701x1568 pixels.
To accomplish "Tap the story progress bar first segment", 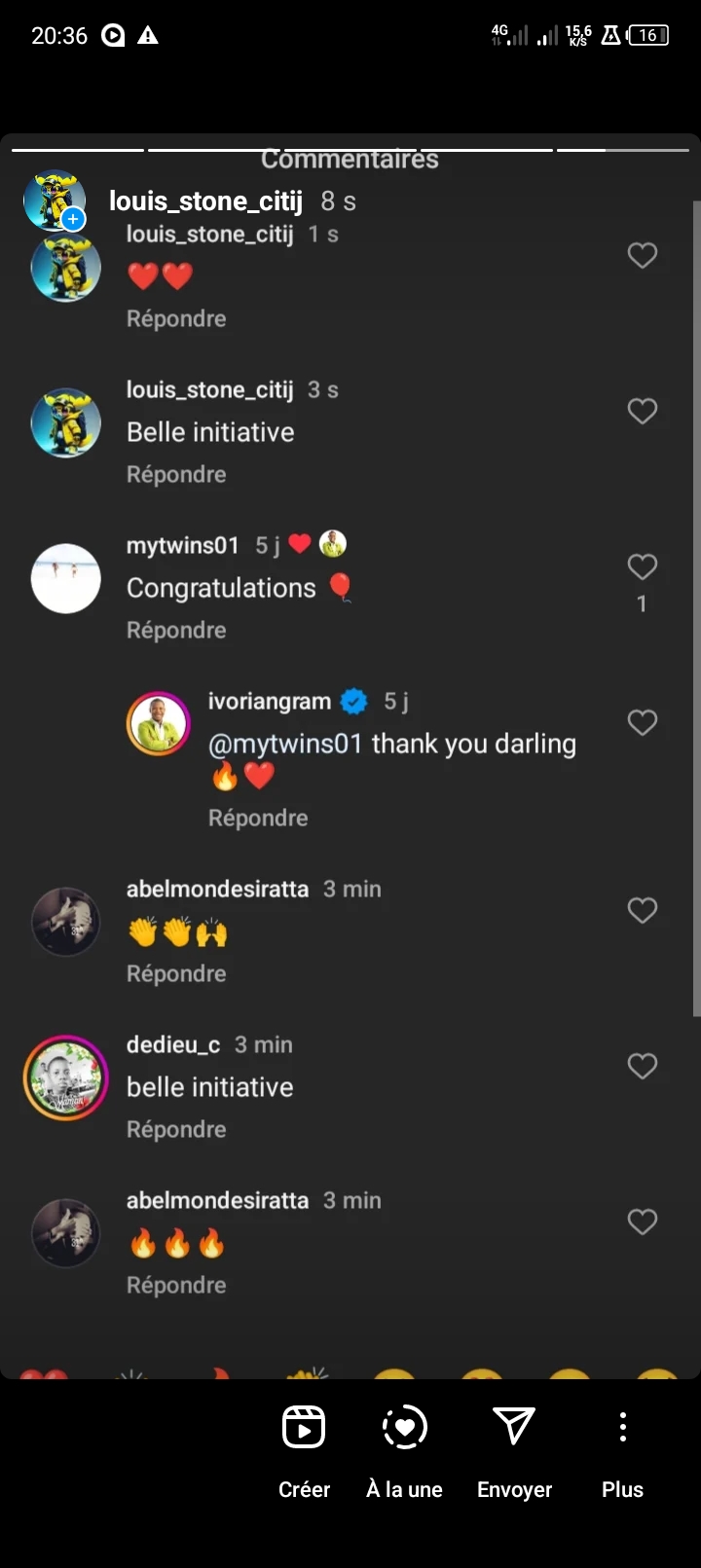I will (78, 150).
